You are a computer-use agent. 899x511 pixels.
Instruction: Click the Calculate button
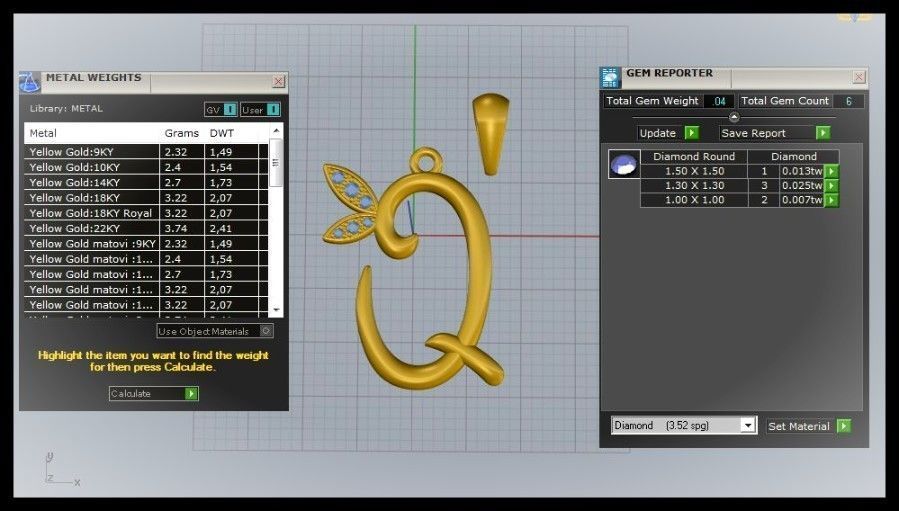click(x=154, y=393)
